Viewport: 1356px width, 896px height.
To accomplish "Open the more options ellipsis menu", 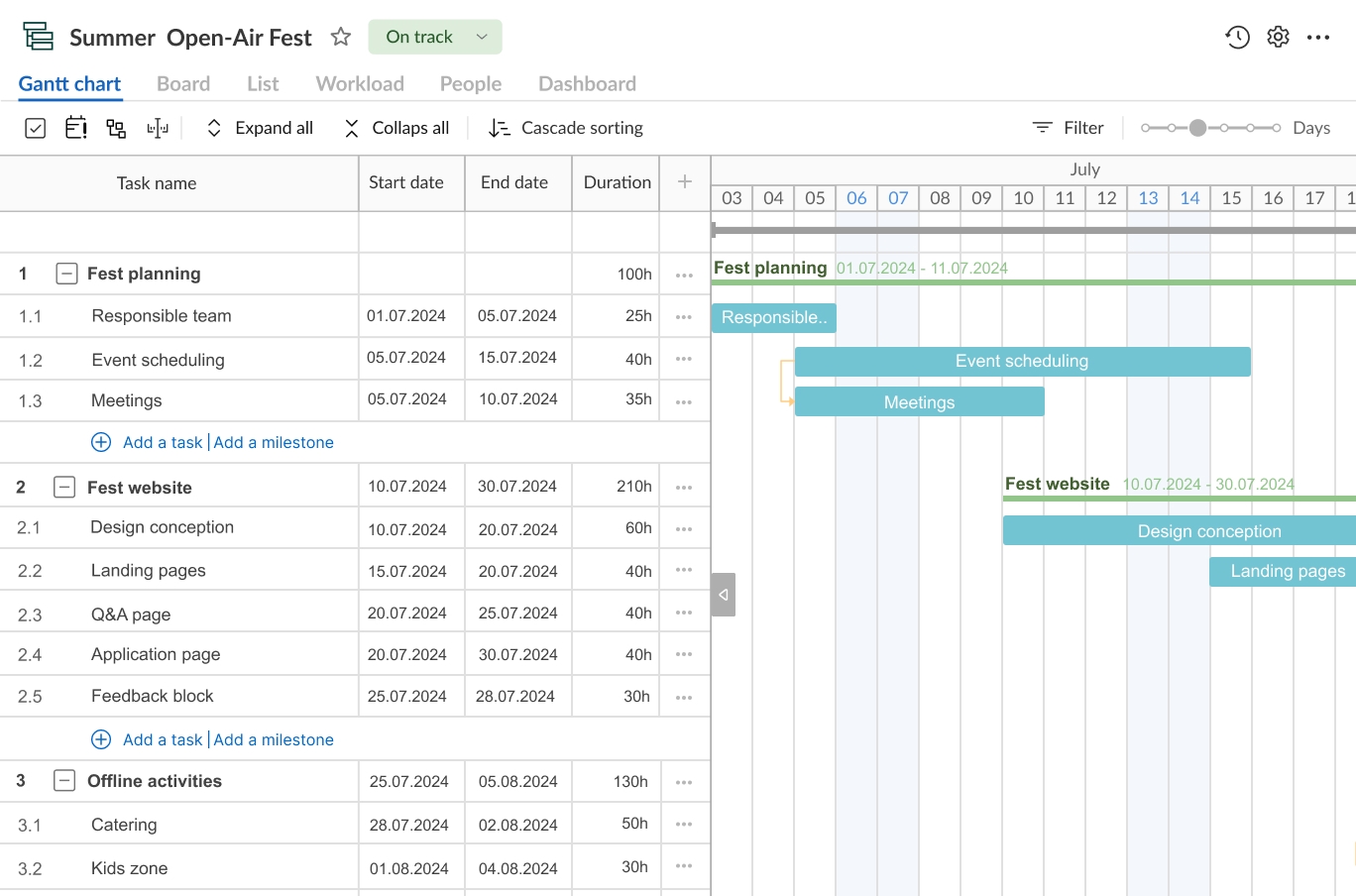I will coord(1316,36).
